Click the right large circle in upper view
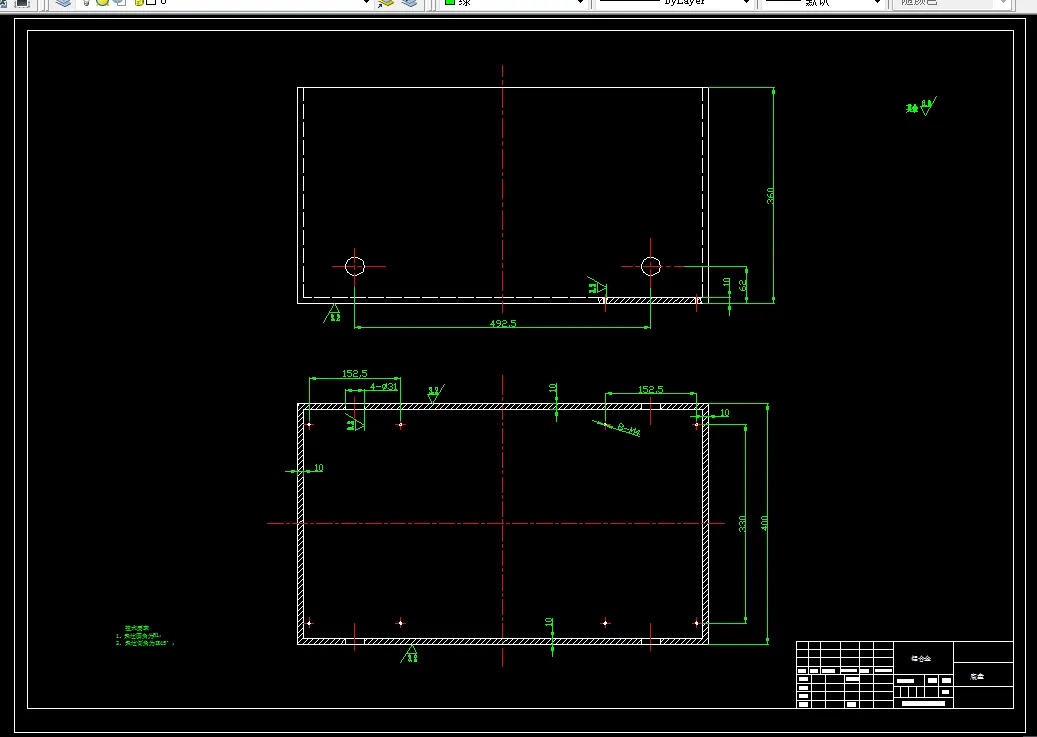 pos(651,267)
